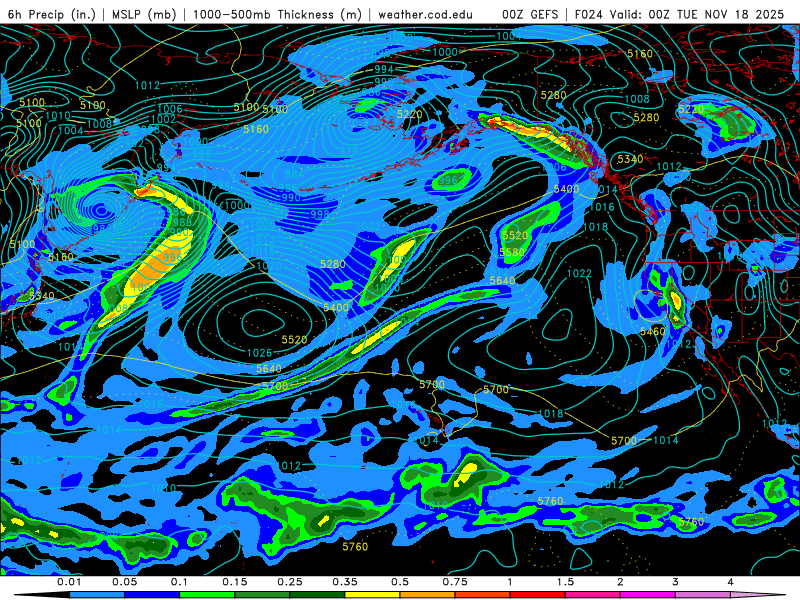Click the orange 0.5–0.75 legend swatch
The height and width of the screenshot is (600, 800).
428,595
